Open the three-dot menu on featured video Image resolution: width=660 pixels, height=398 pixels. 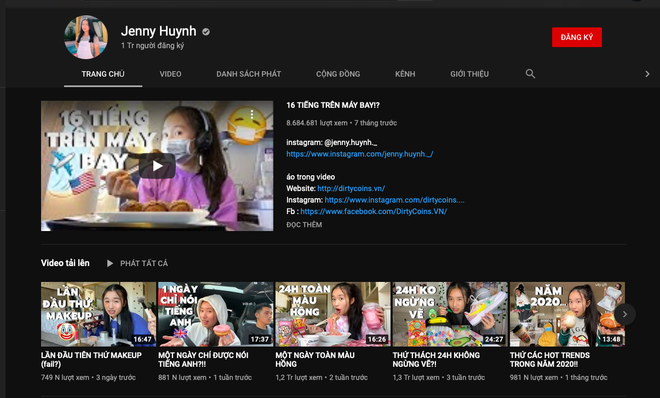tap(252, 114)
